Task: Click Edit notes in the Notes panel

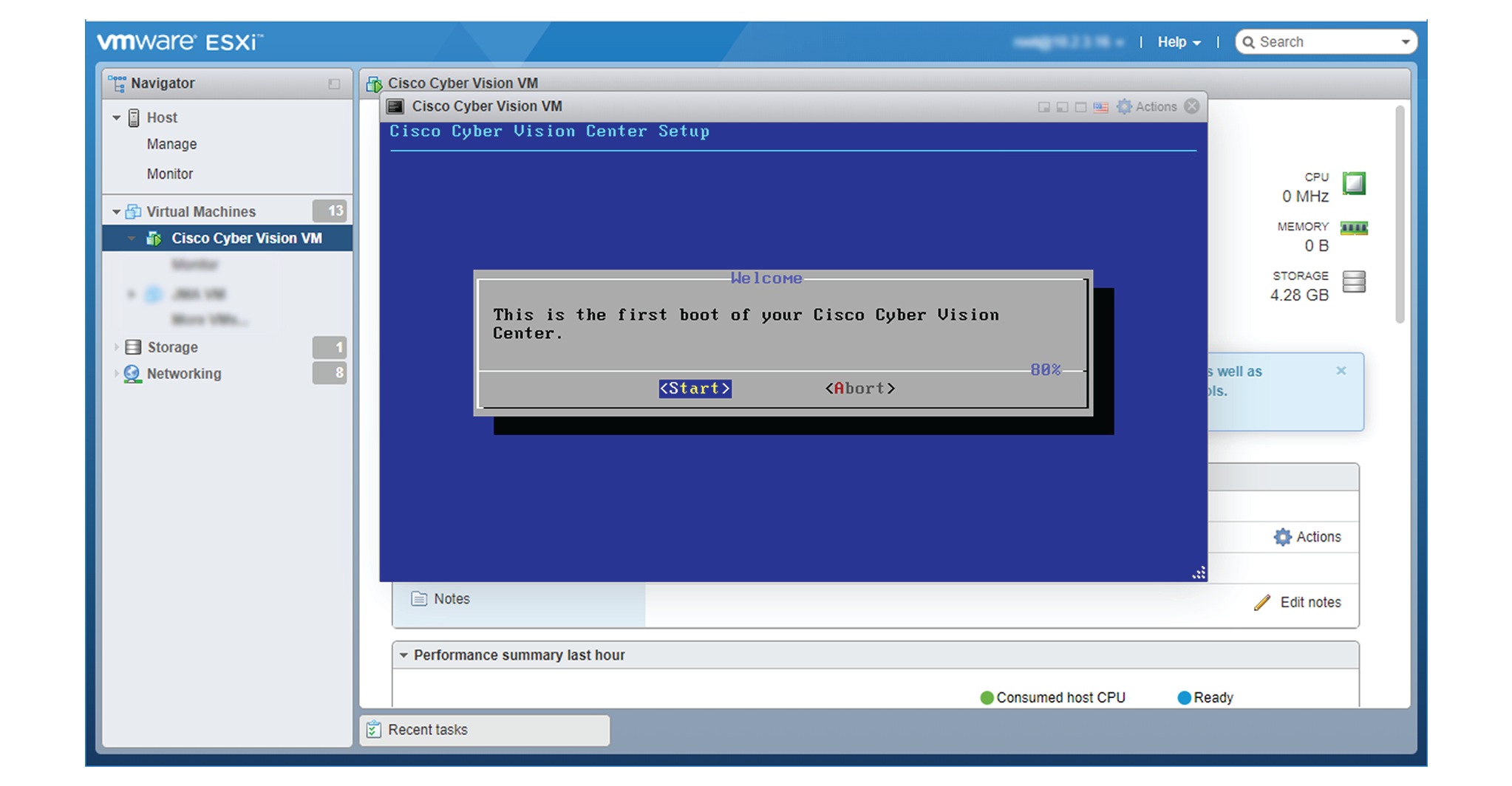Action: (1310, 602)
